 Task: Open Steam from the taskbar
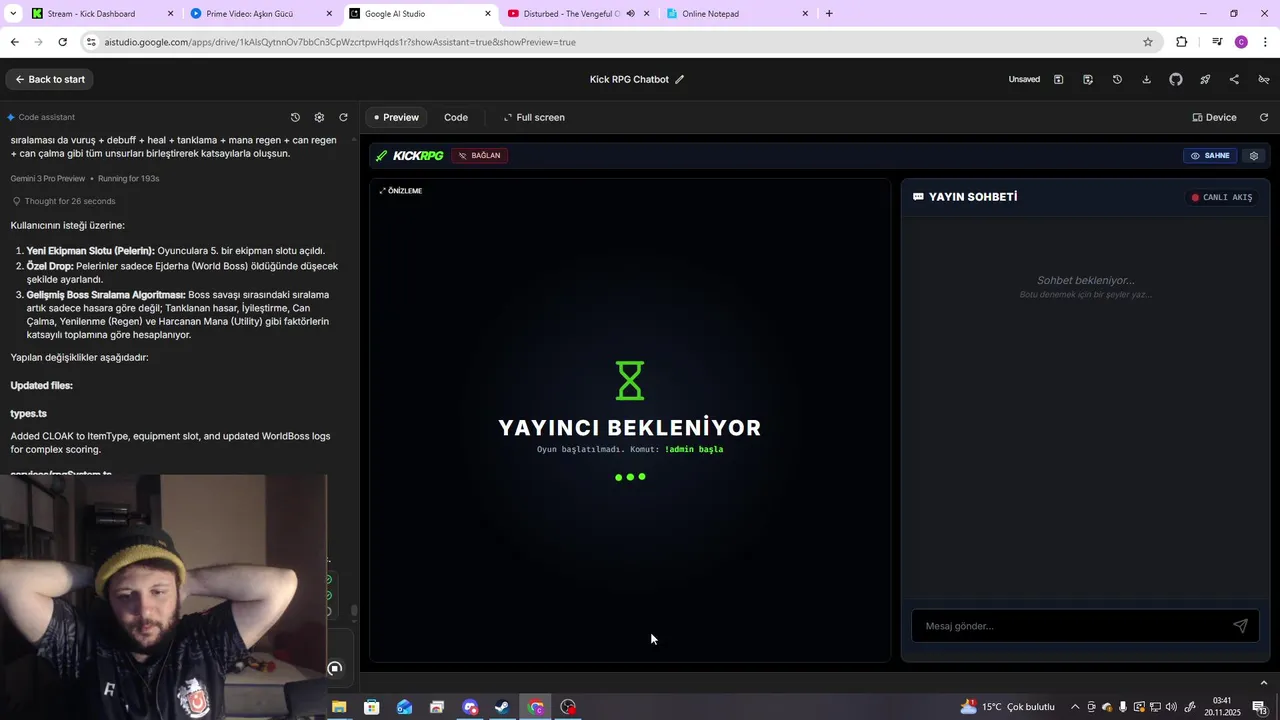coord(502,707)
